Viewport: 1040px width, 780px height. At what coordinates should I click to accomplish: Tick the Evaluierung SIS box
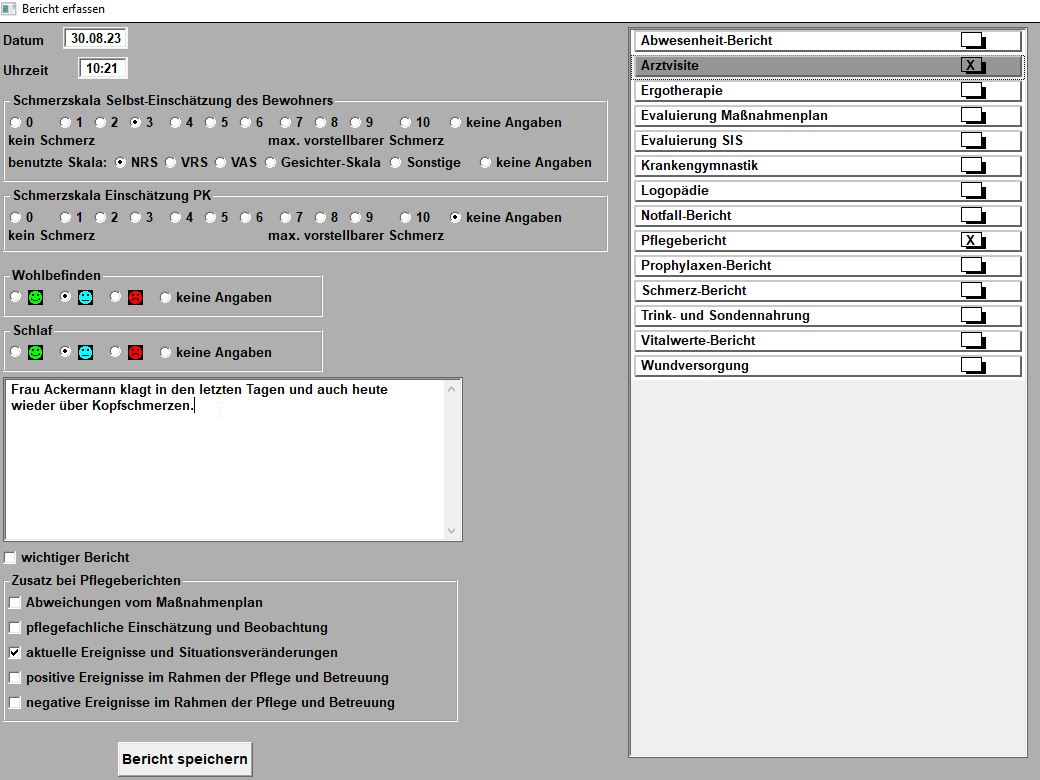(973, 141)
